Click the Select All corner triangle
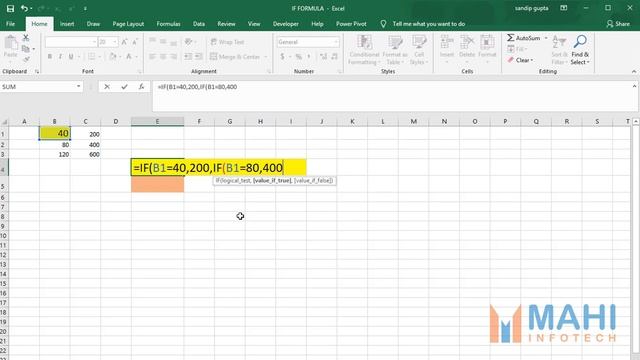 4,122
